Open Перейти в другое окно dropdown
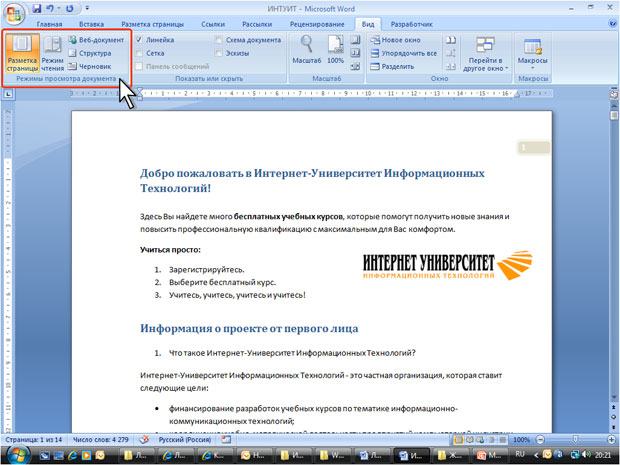This screenshot has width=620, height=465. pos(486,54)
